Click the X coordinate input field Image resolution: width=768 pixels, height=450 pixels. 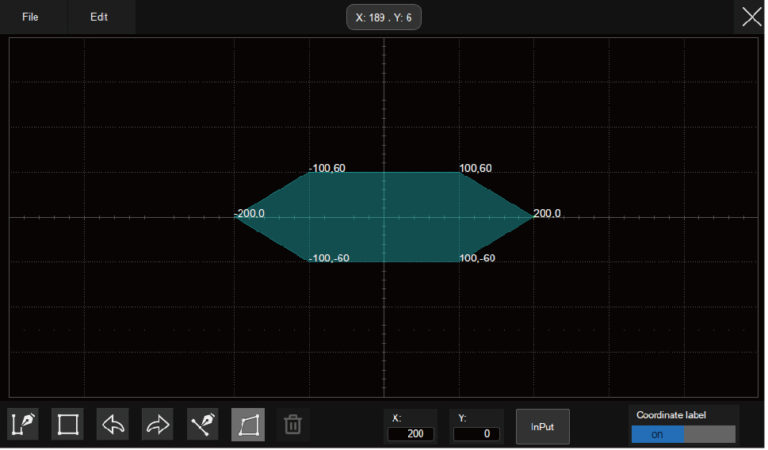[x=413, y=434]
